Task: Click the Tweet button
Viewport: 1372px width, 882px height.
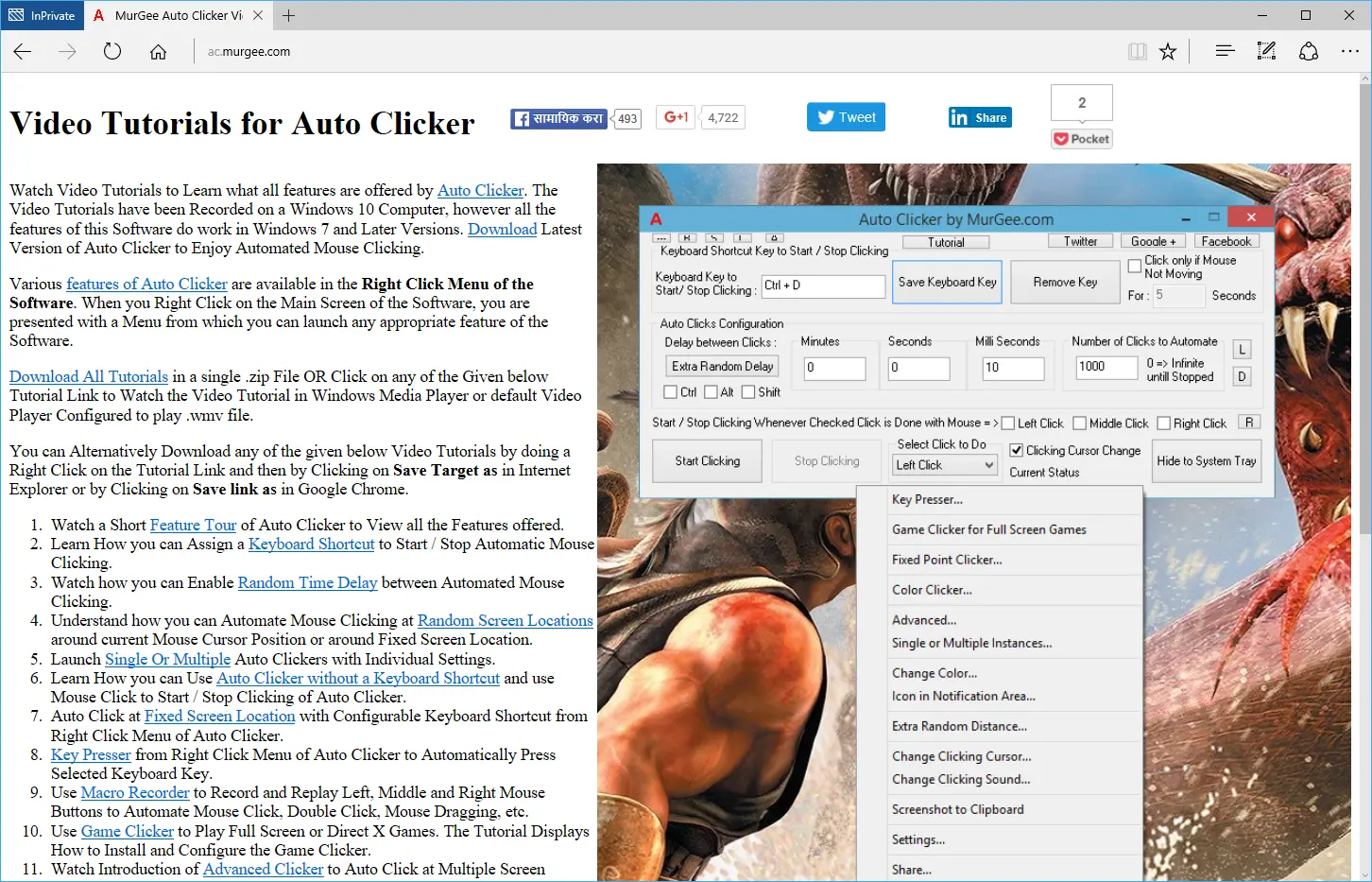Action: click(x=846, y=117)
